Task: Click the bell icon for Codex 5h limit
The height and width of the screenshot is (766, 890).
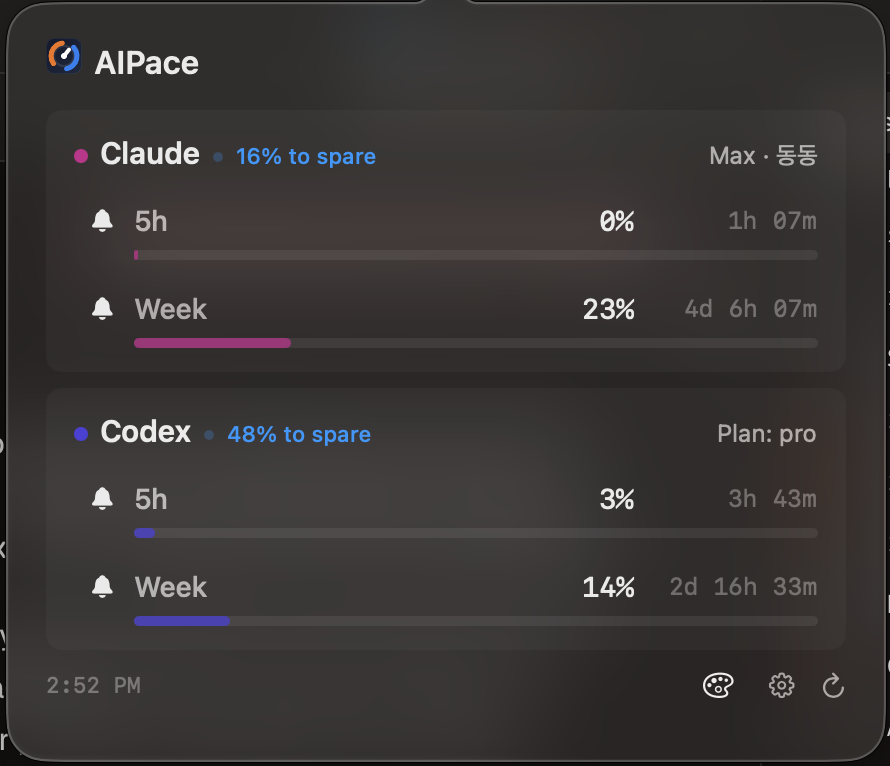Action: click(x=102, y=499)
